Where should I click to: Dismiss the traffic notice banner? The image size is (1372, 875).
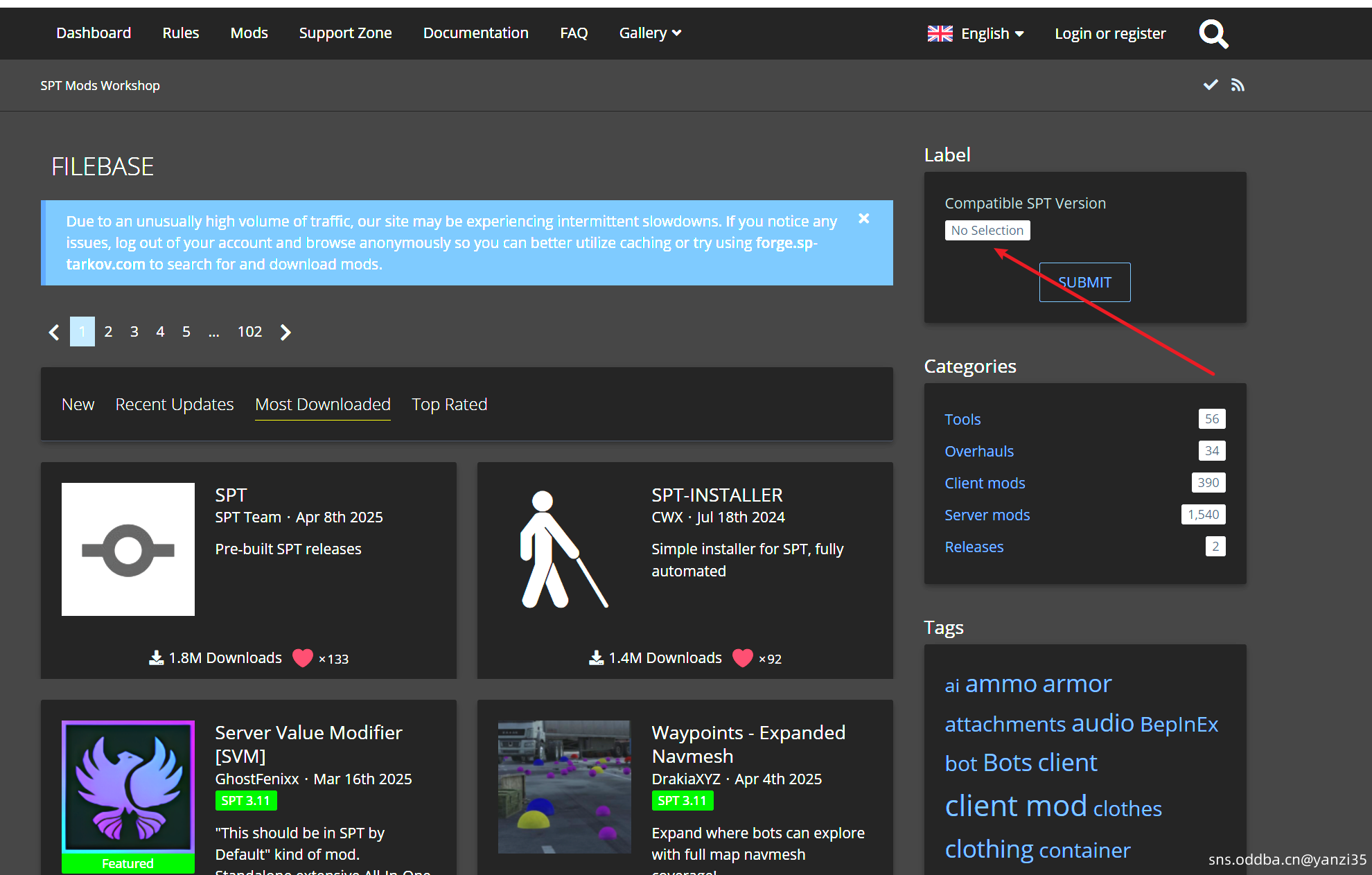864,218
